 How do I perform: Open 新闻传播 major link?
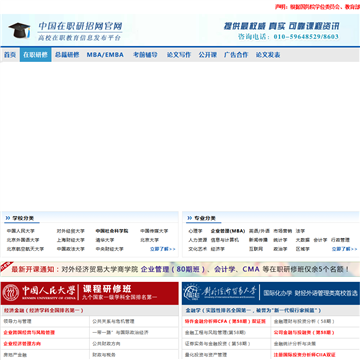258,240
